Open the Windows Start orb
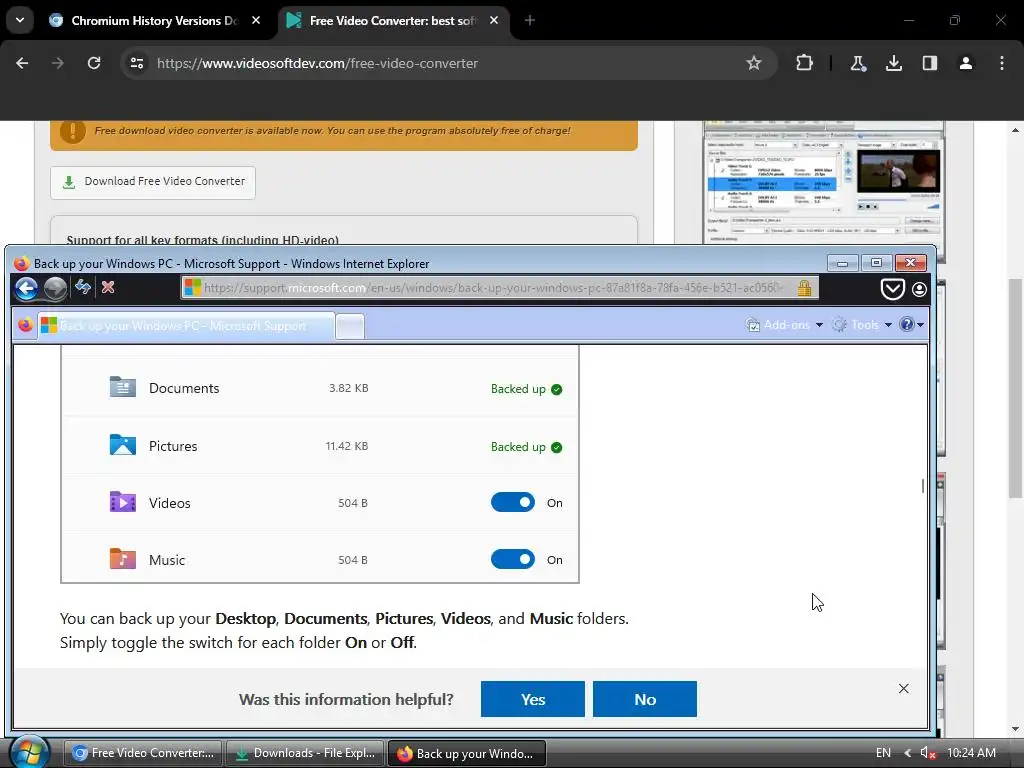 click(29, 752)
